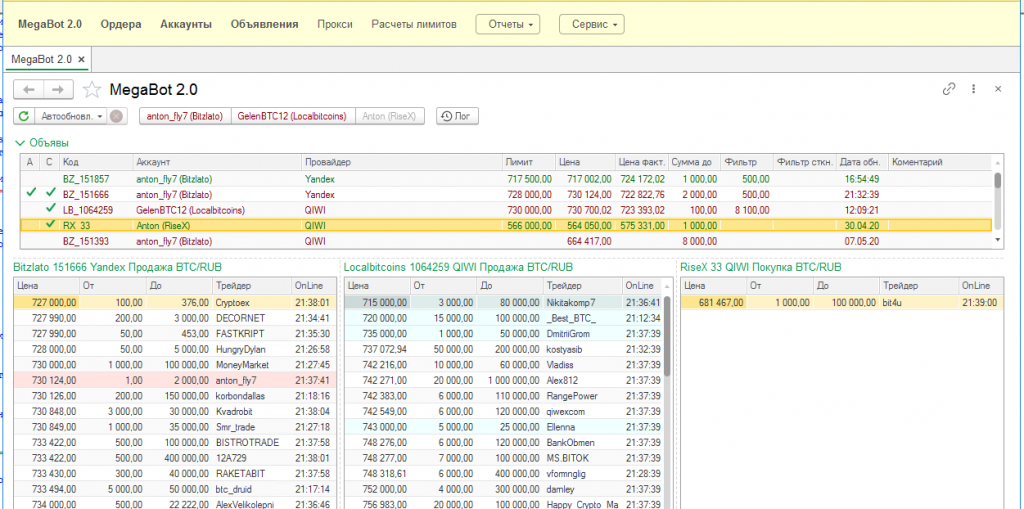The height and width of the screenshot is (509, 1024).
Task: Select trader HungryDylan row
Action: pos(175,349)
